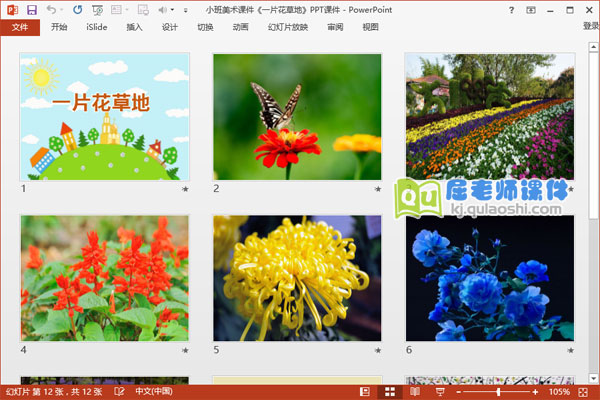Switch to Reading view icon

[x=415, y=392]
